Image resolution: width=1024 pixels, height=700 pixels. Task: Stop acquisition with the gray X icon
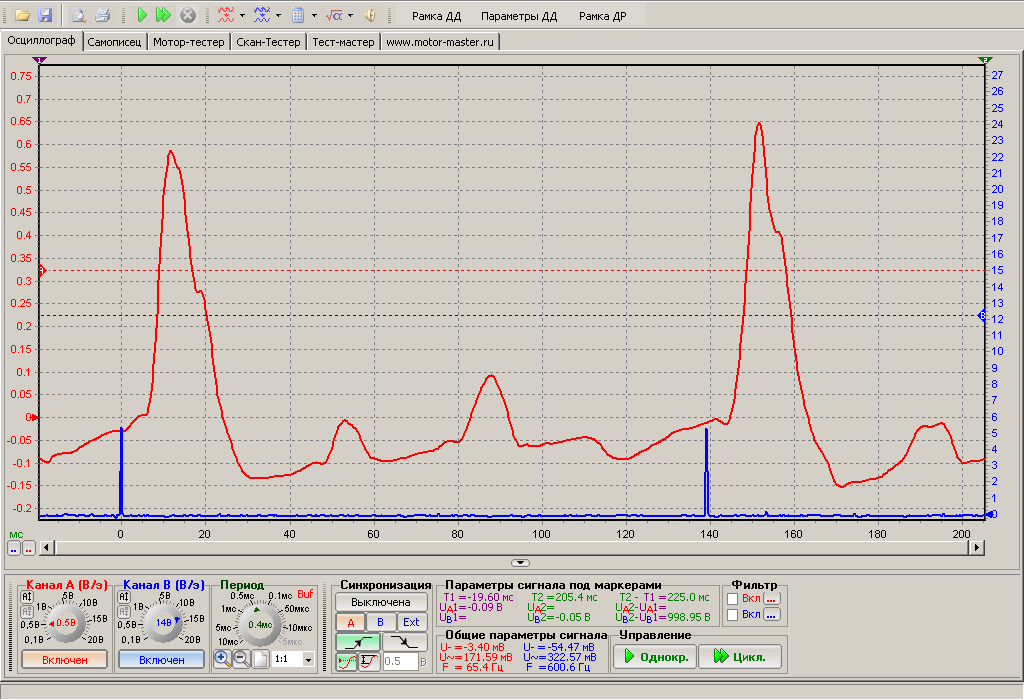click(x=187, y=15)
